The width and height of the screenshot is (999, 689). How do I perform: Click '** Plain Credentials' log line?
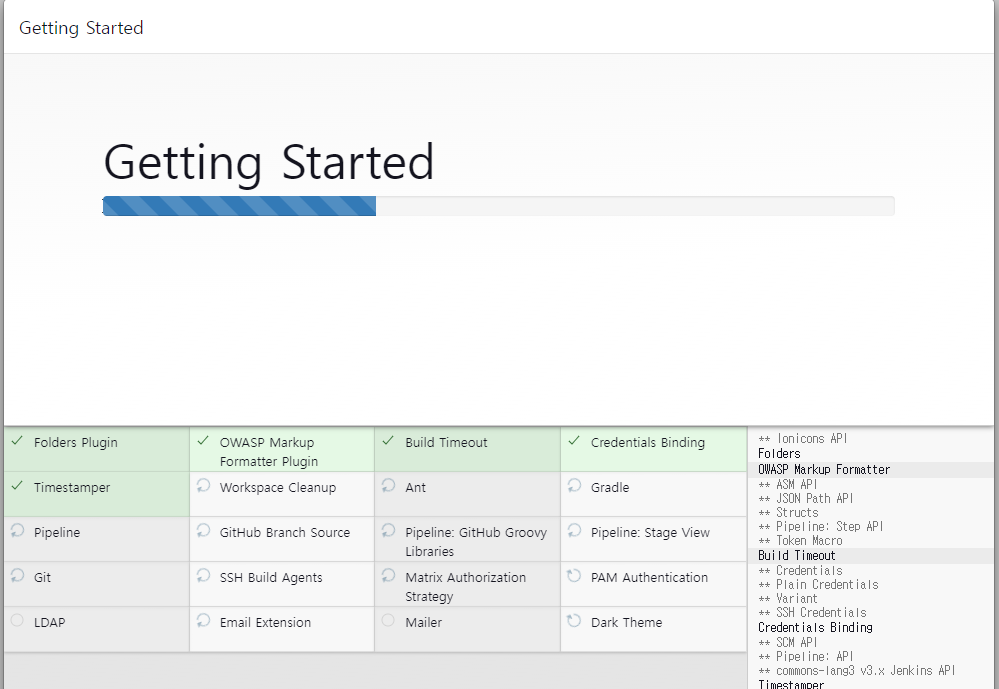[x=818, y=584]
